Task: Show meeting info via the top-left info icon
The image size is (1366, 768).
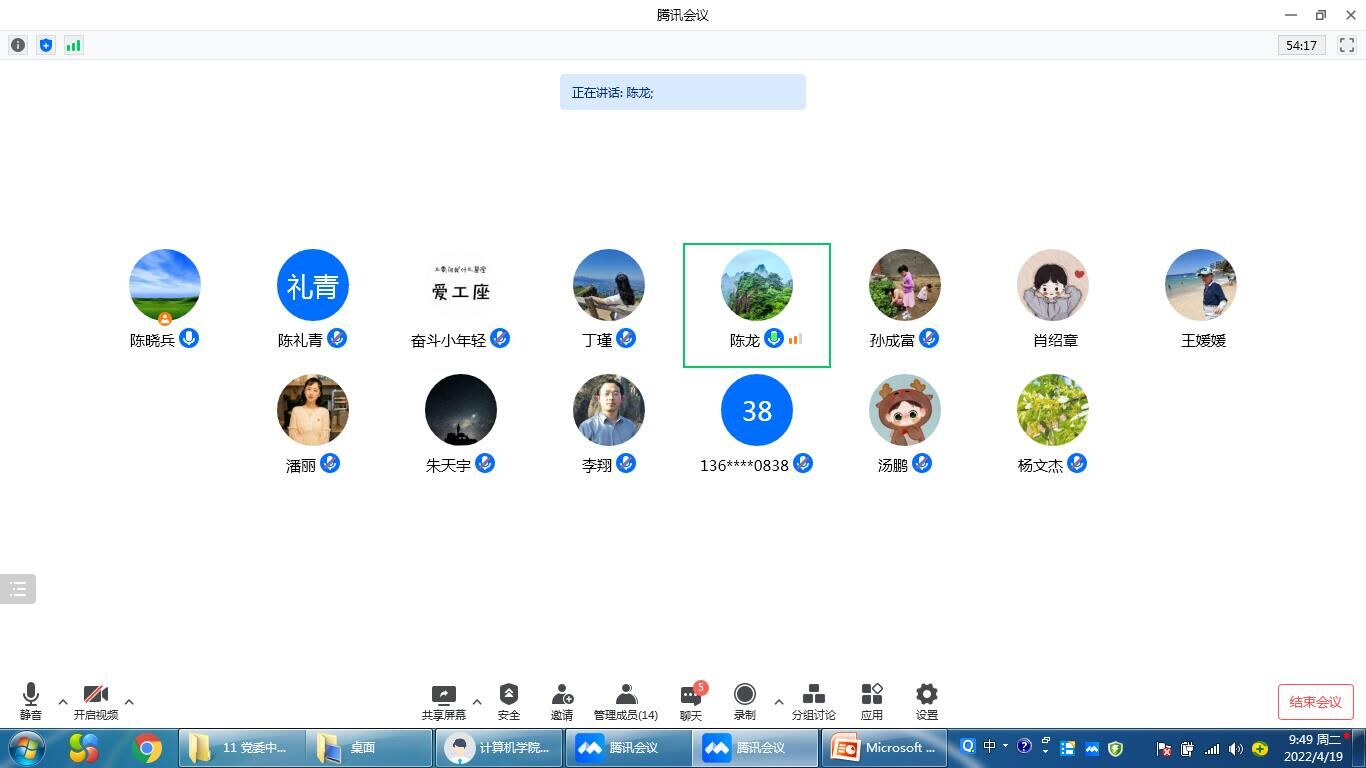Action: click(18, 45)
